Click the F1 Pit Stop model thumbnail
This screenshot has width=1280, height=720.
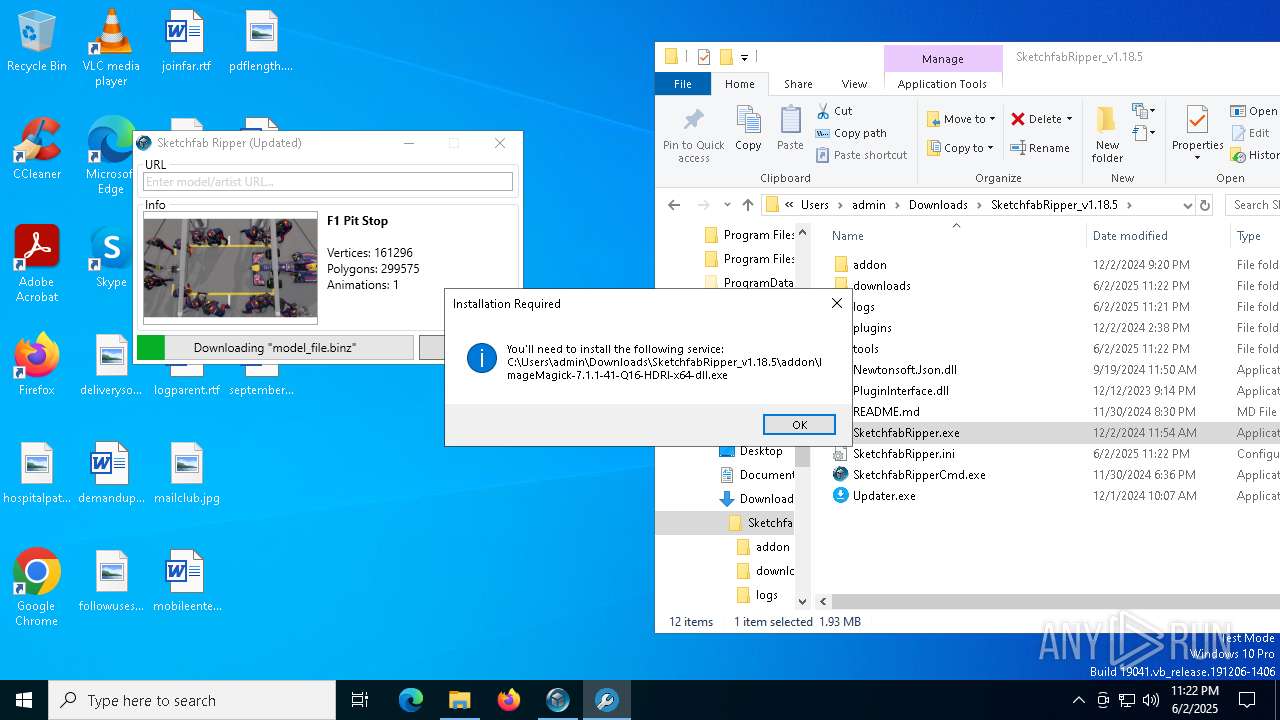(230, 266)
